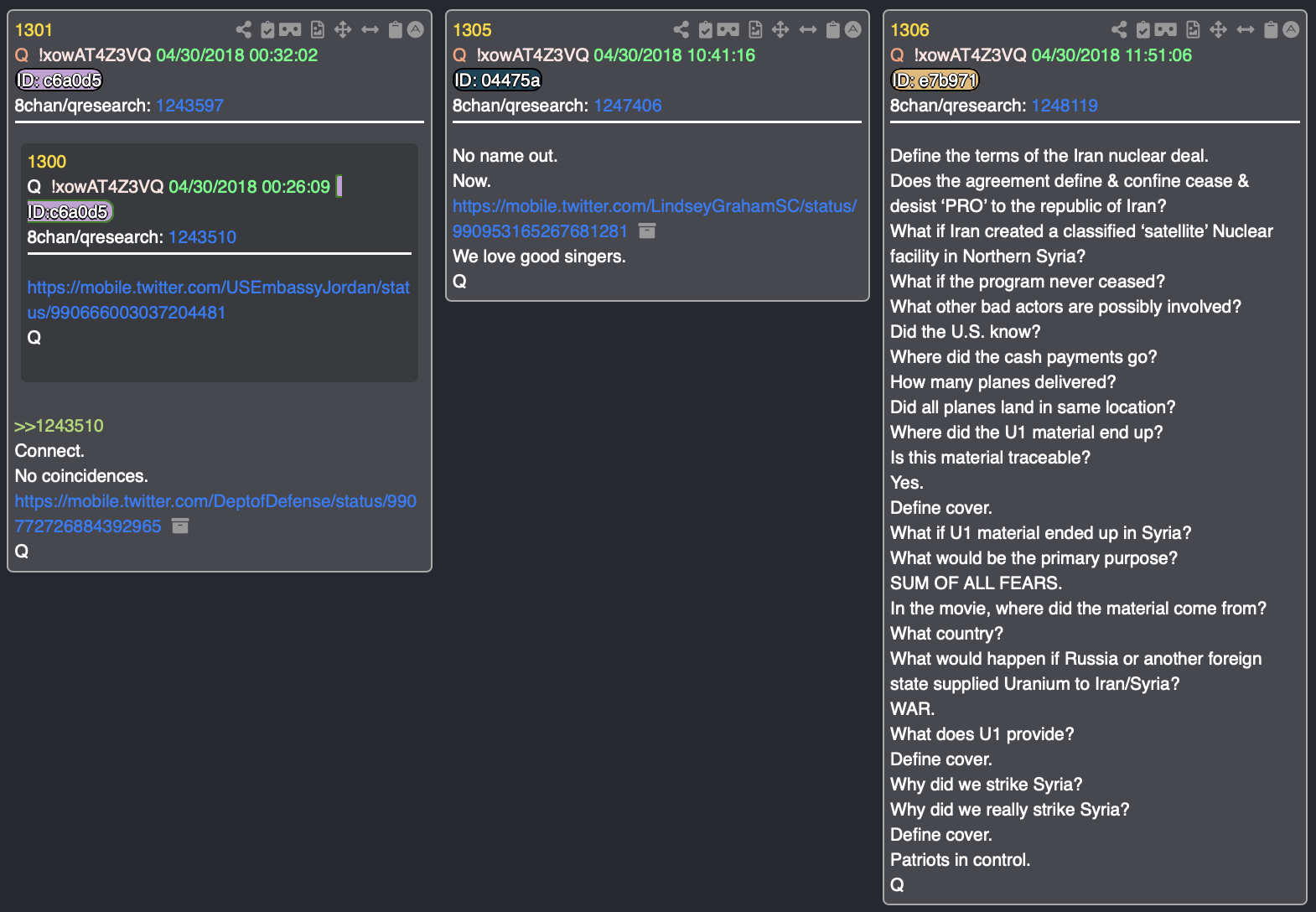The width and height of the screenshot is (1316, 912).
Task: Open the LindseyGrahamSC twitter status link
Action: 655,219
